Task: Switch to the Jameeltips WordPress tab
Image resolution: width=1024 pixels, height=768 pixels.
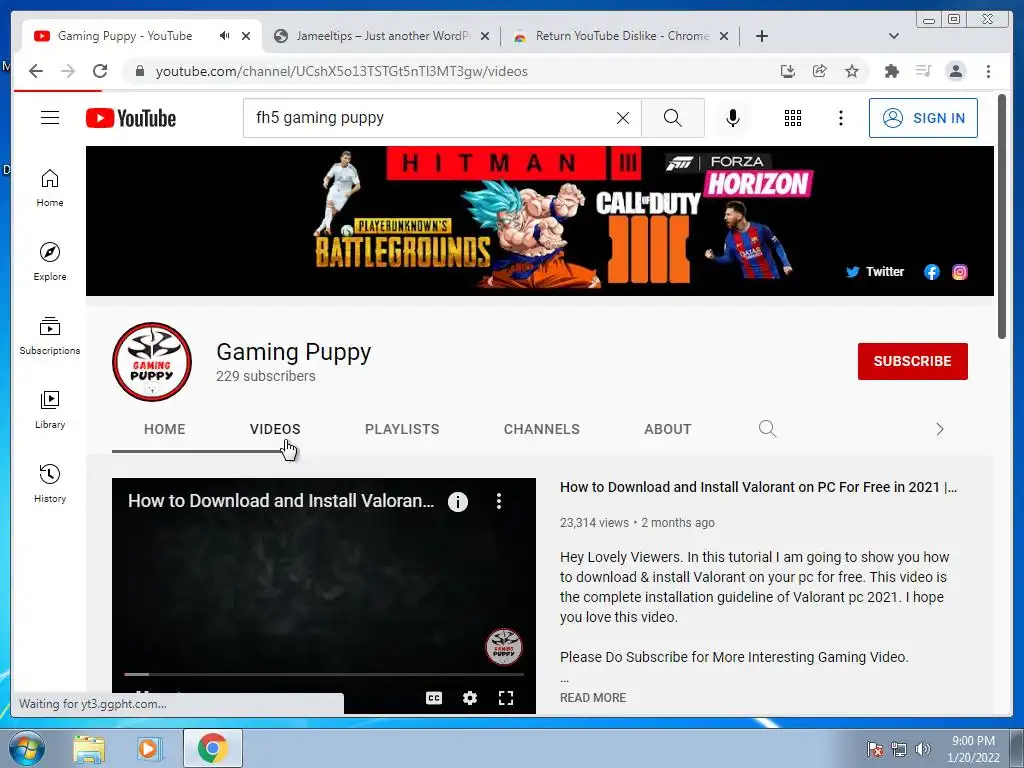Action: pyautogui.click(x=382, y=36)
